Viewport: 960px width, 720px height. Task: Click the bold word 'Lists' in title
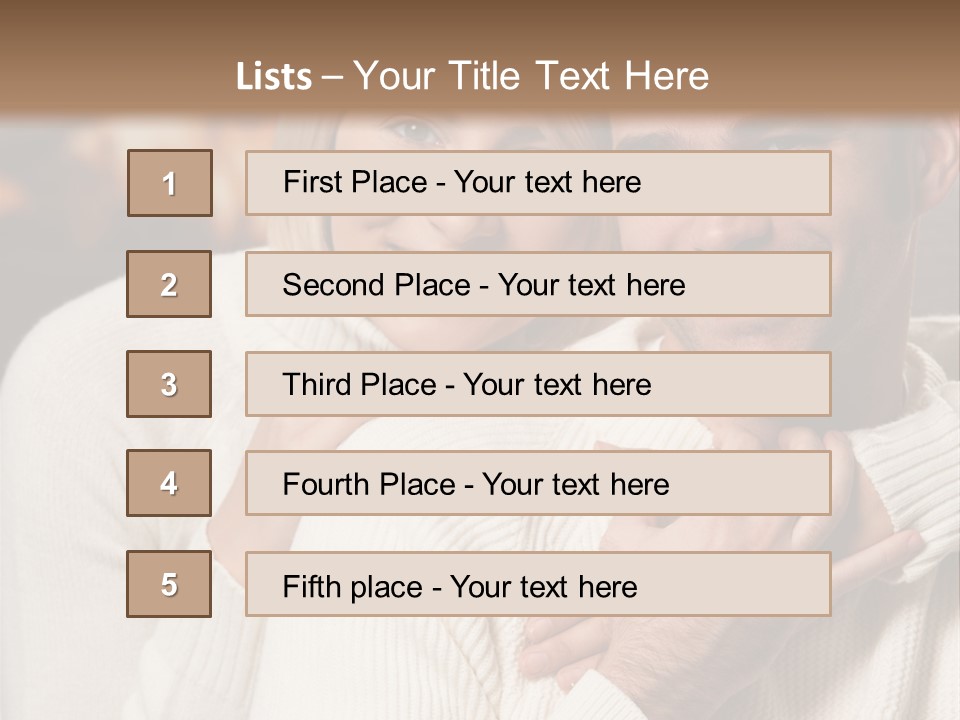[x=273, y=76]
